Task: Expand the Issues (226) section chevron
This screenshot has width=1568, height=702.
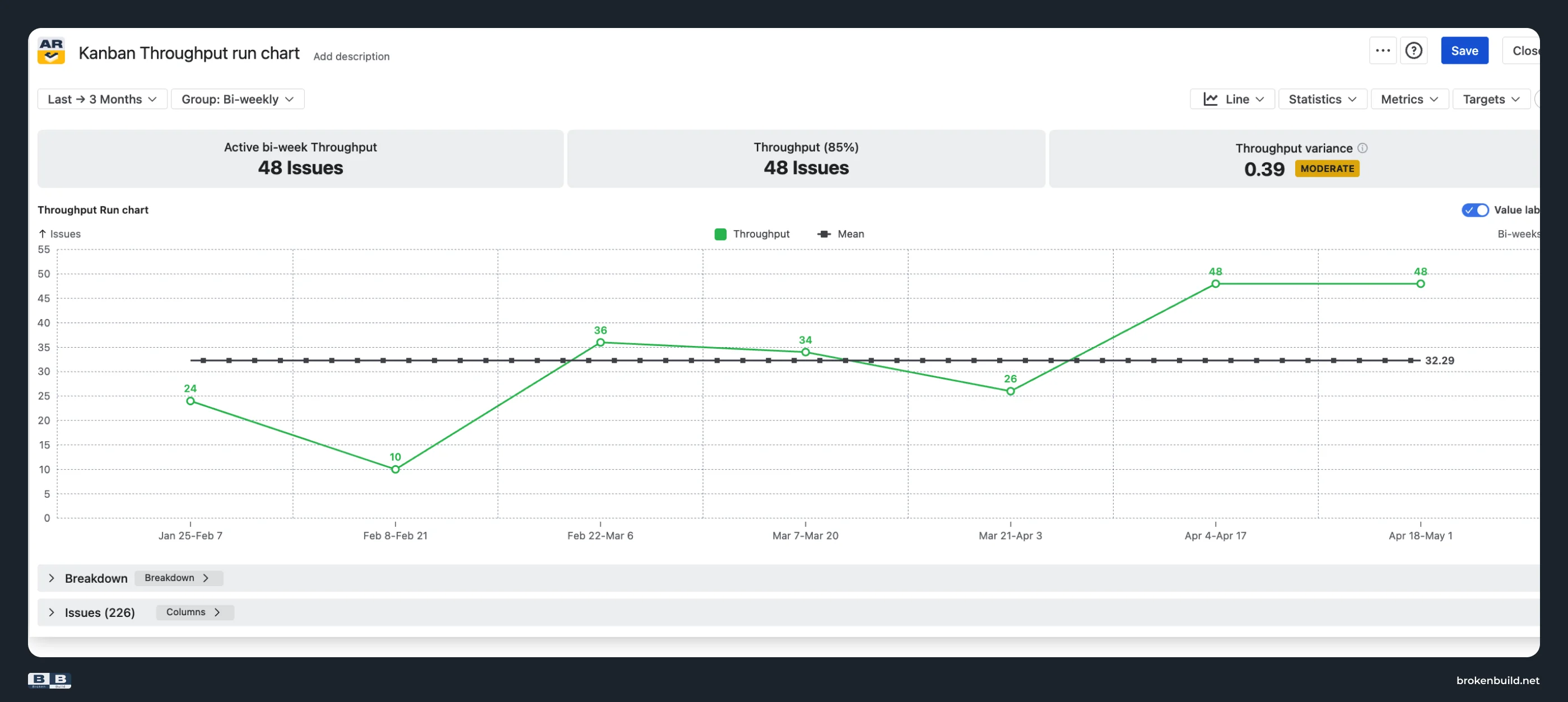Action: pos(52,612)
